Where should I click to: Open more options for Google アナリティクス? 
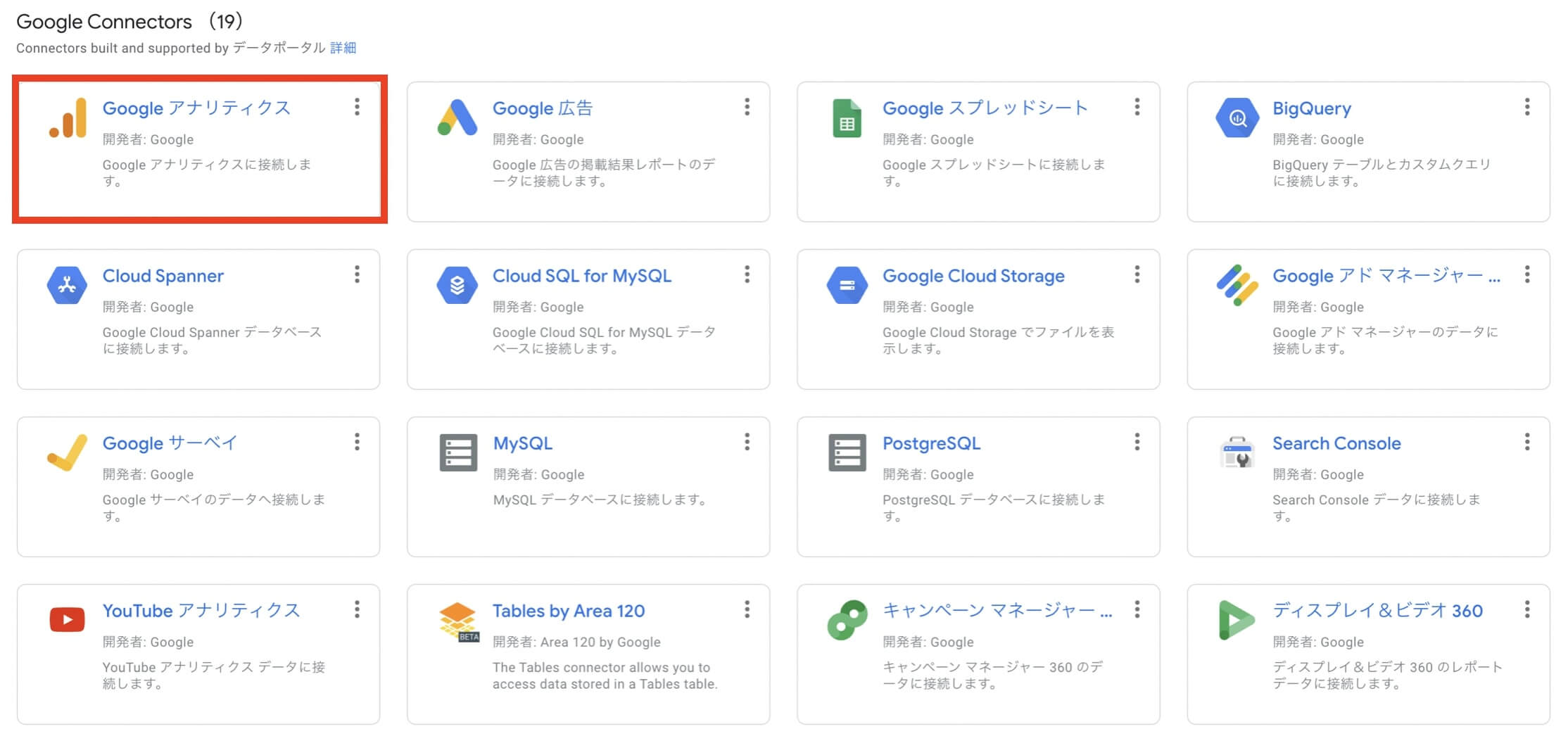point(358,107)
